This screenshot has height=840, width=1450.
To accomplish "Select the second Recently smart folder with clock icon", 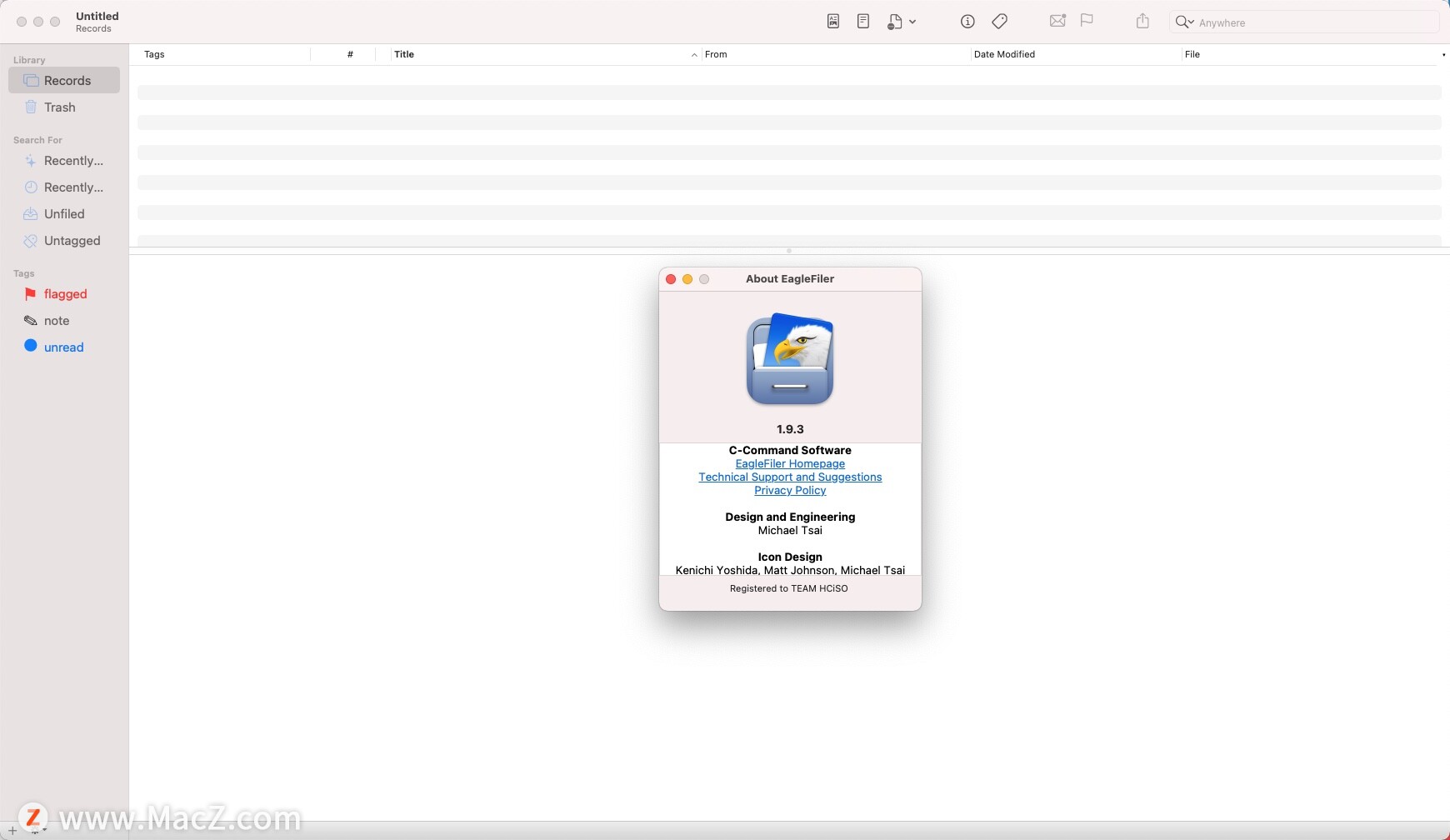I will click(x=64, y=187).
